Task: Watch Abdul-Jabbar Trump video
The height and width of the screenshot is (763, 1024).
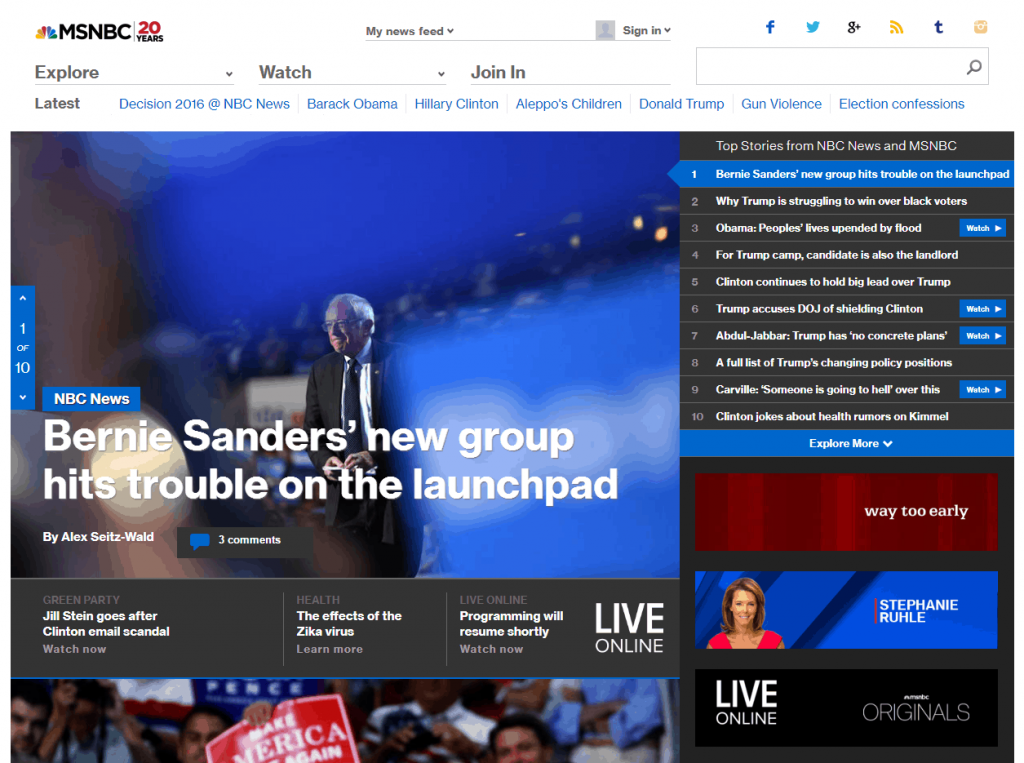Action: [x=982, y=336]
